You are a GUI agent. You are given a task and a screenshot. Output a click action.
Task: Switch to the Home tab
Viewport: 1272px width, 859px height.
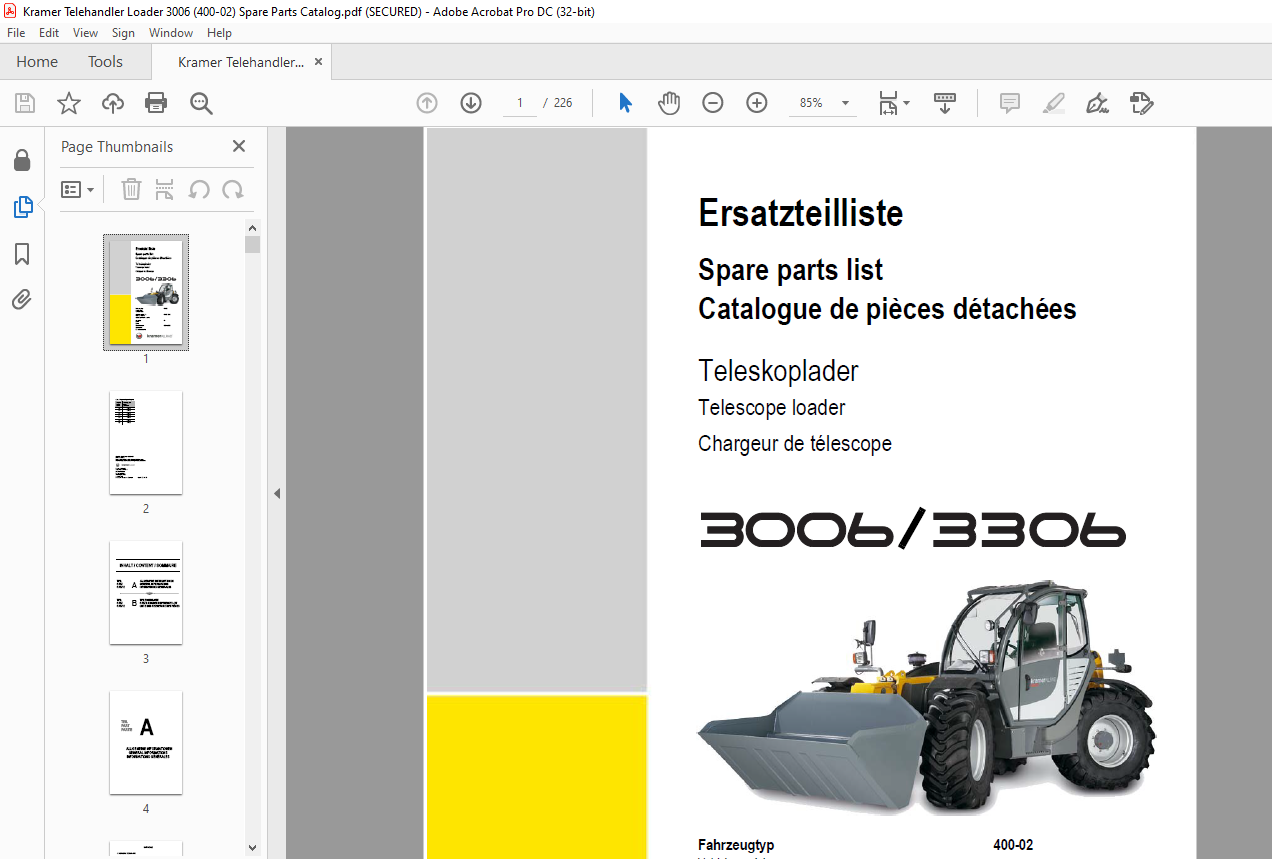click(37, 62)
